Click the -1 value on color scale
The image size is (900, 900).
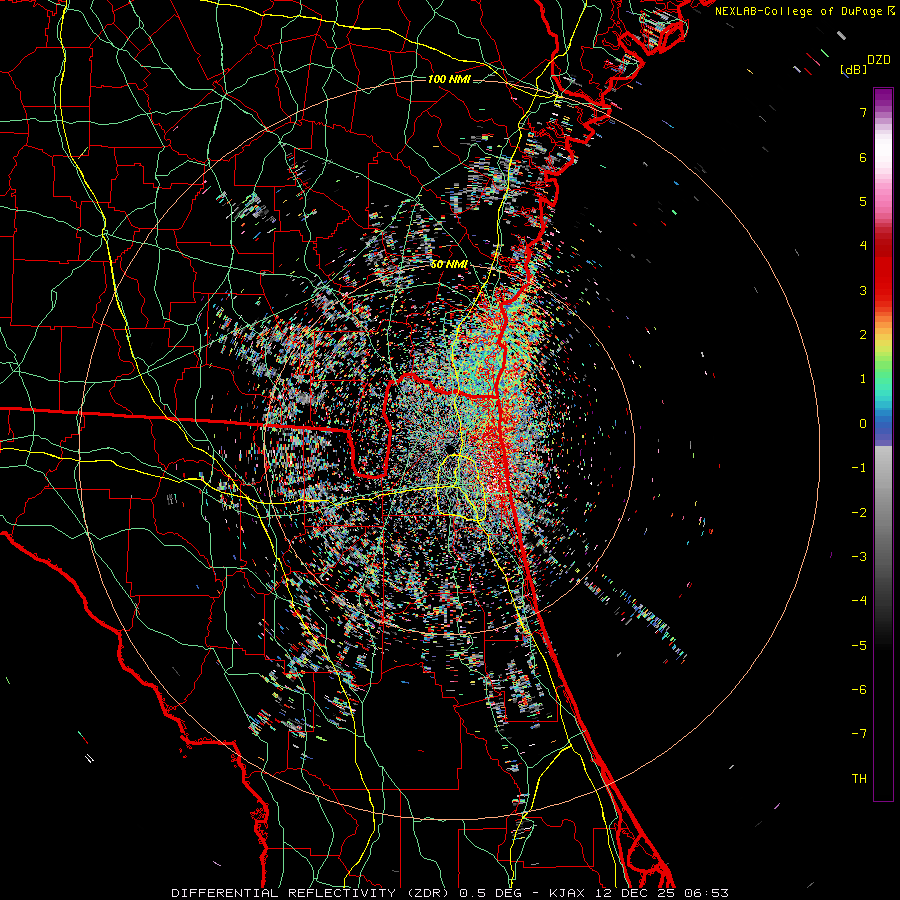(x=859, y=468)
